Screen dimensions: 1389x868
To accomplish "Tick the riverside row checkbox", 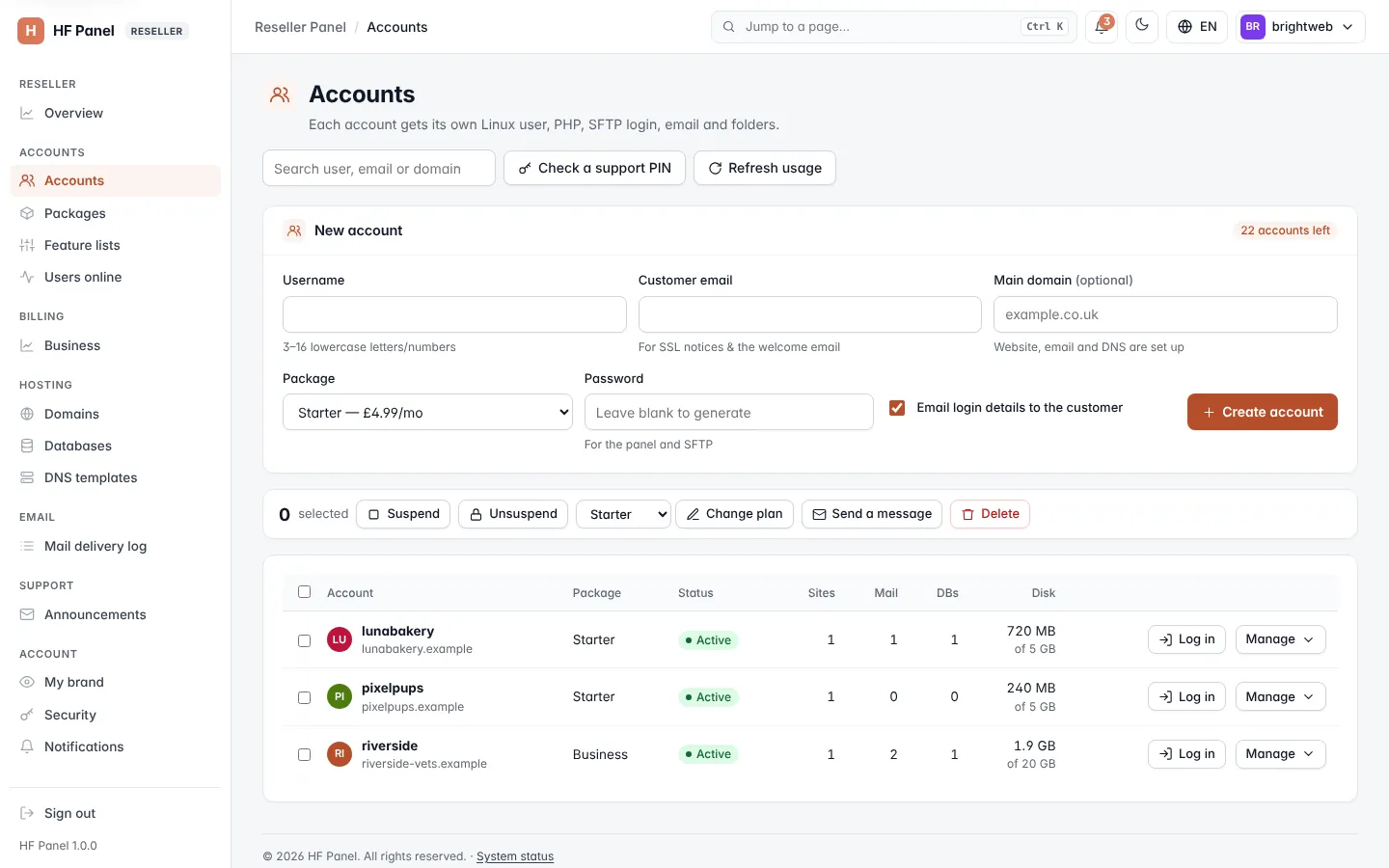I will coord(304,754).
